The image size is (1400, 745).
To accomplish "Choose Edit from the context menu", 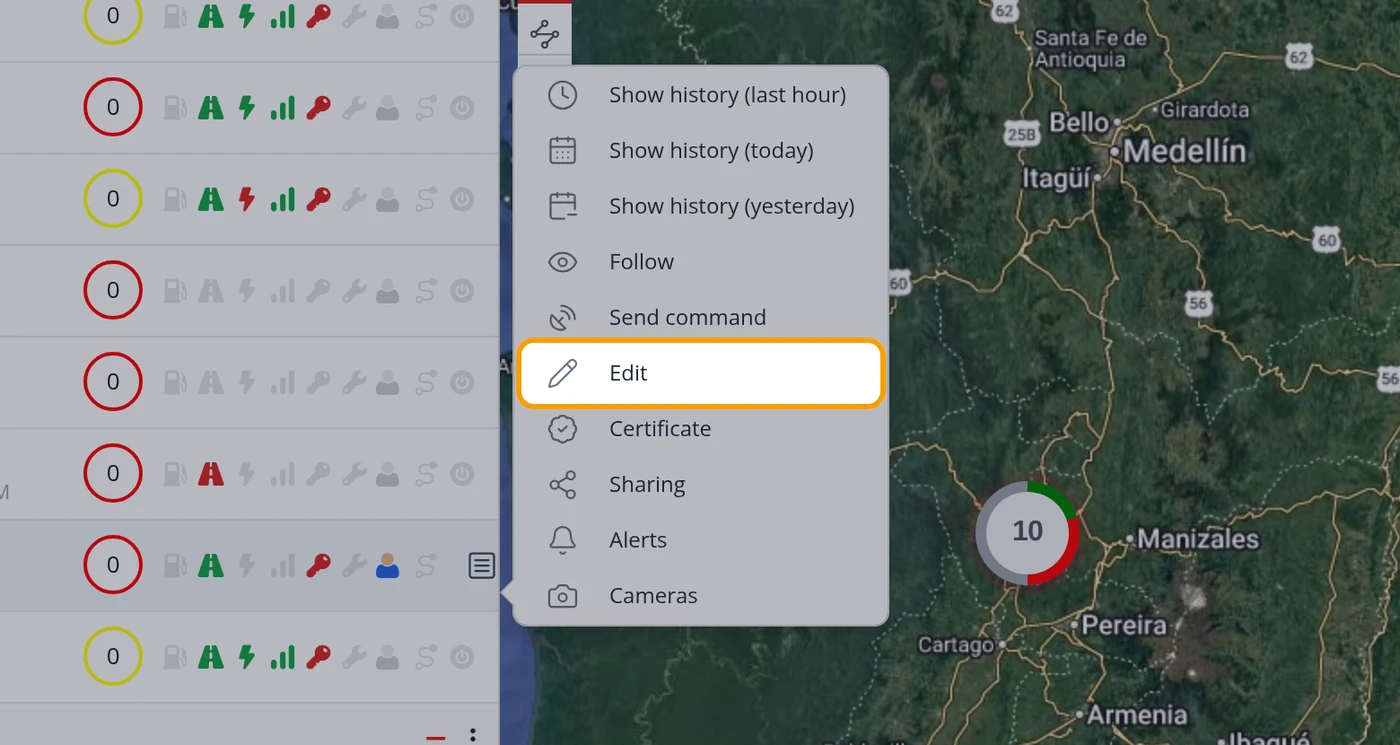I will pos(700,373).
